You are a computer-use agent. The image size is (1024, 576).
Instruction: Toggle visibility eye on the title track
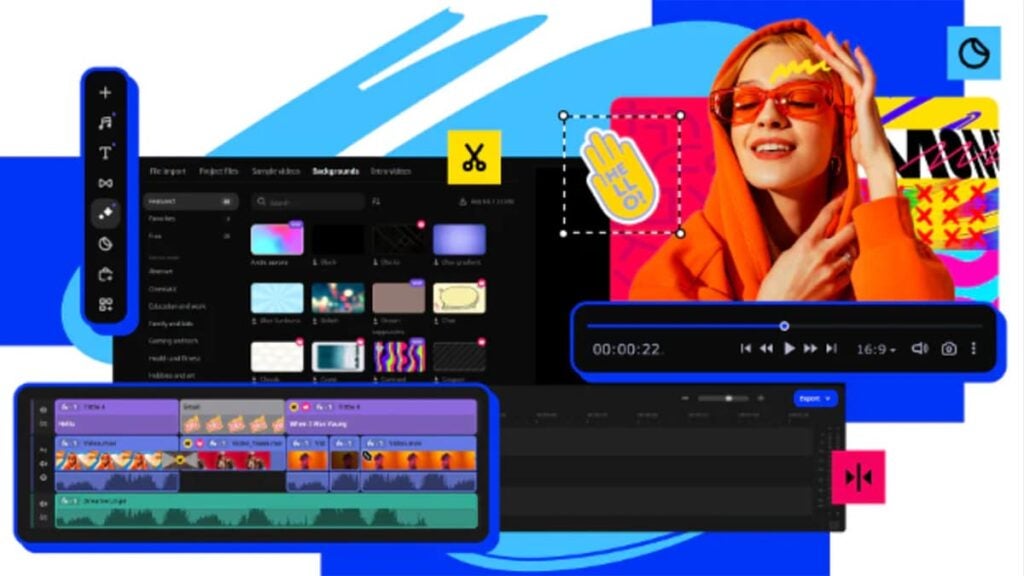[43, 410]
